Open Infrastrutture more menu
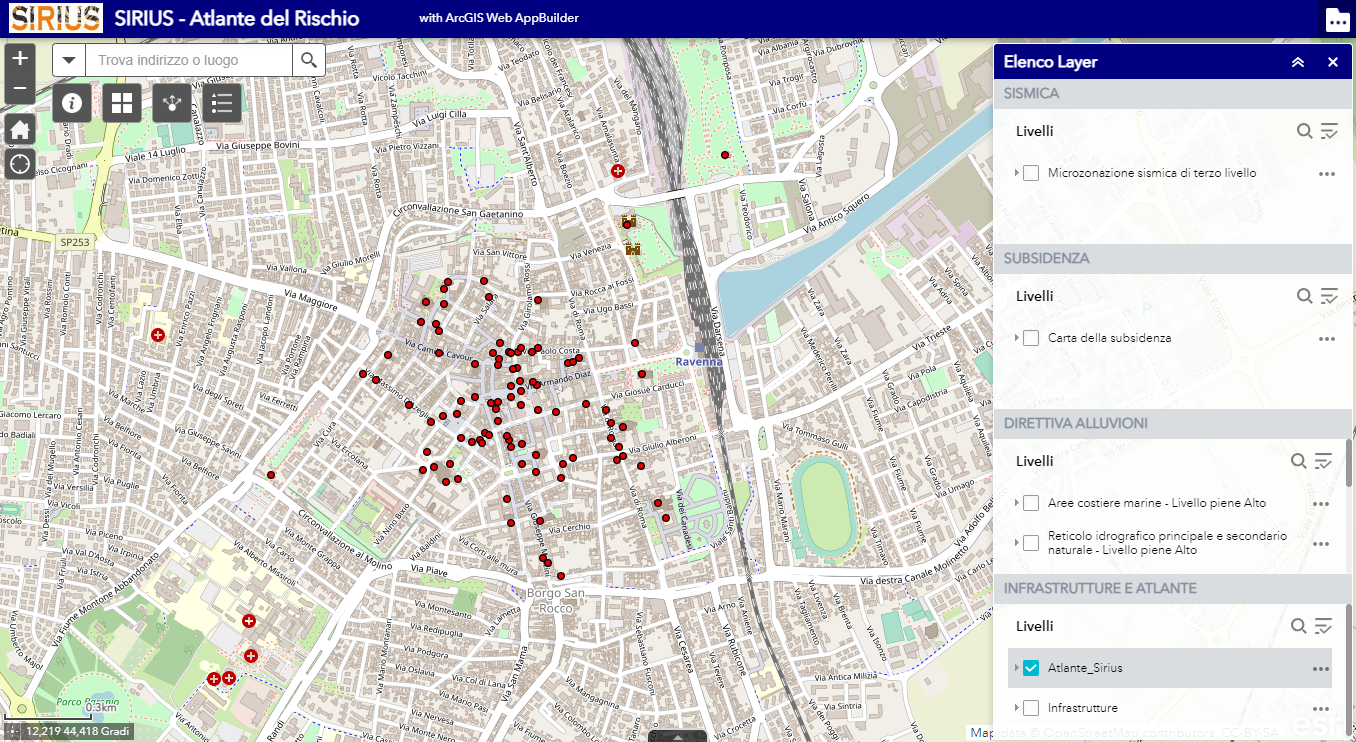This screenshot has width=1356, height=742. pyautogui.click(x=1321, y=709)
